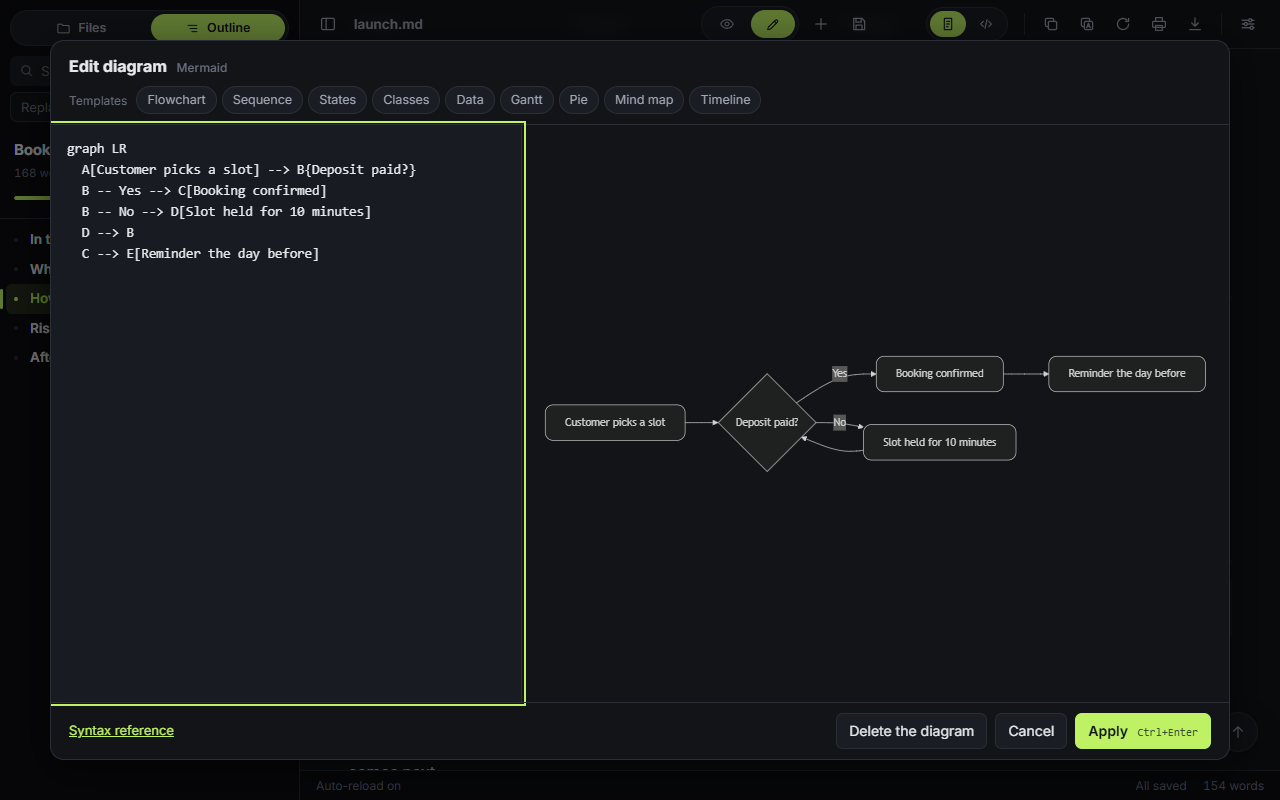Select the Pie chart template
Screen dimensions: 1280x800
(579, 100)
